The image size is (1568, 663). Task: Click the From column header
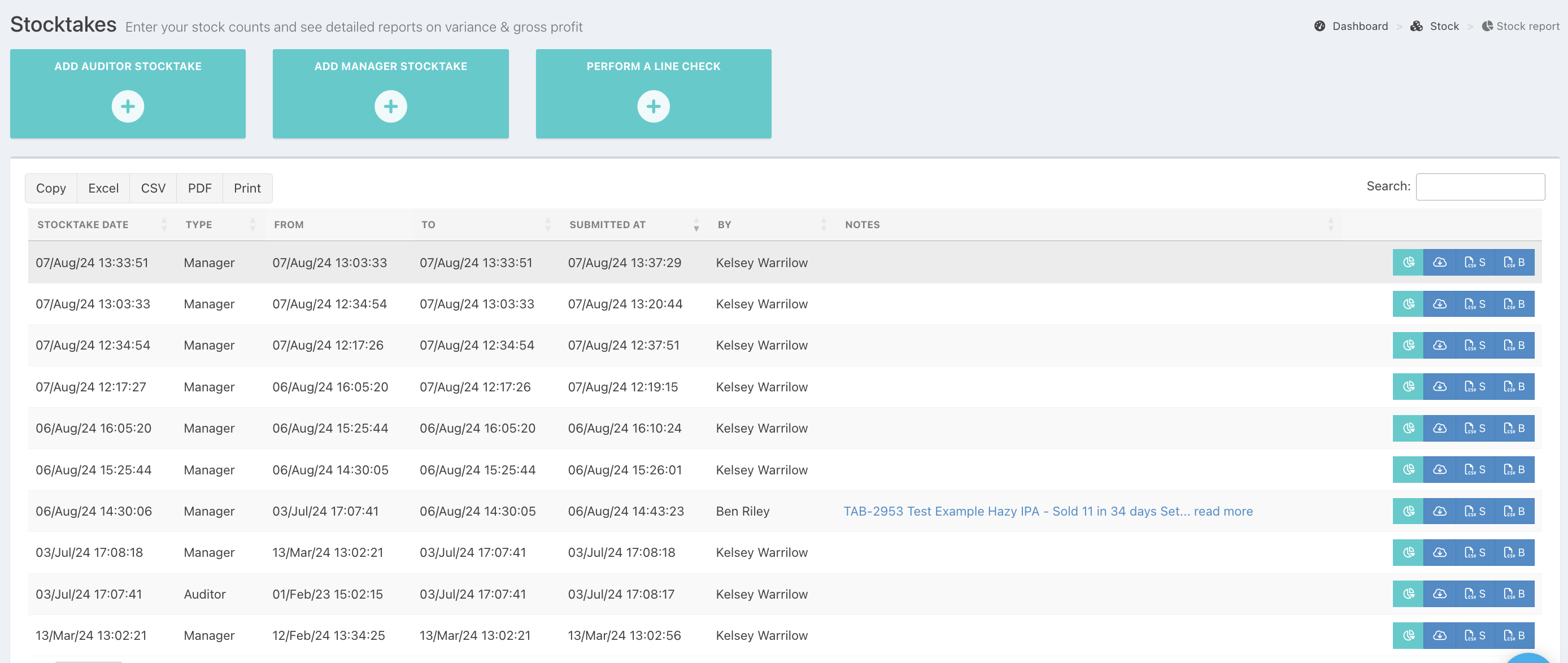[x=338, y=225]
